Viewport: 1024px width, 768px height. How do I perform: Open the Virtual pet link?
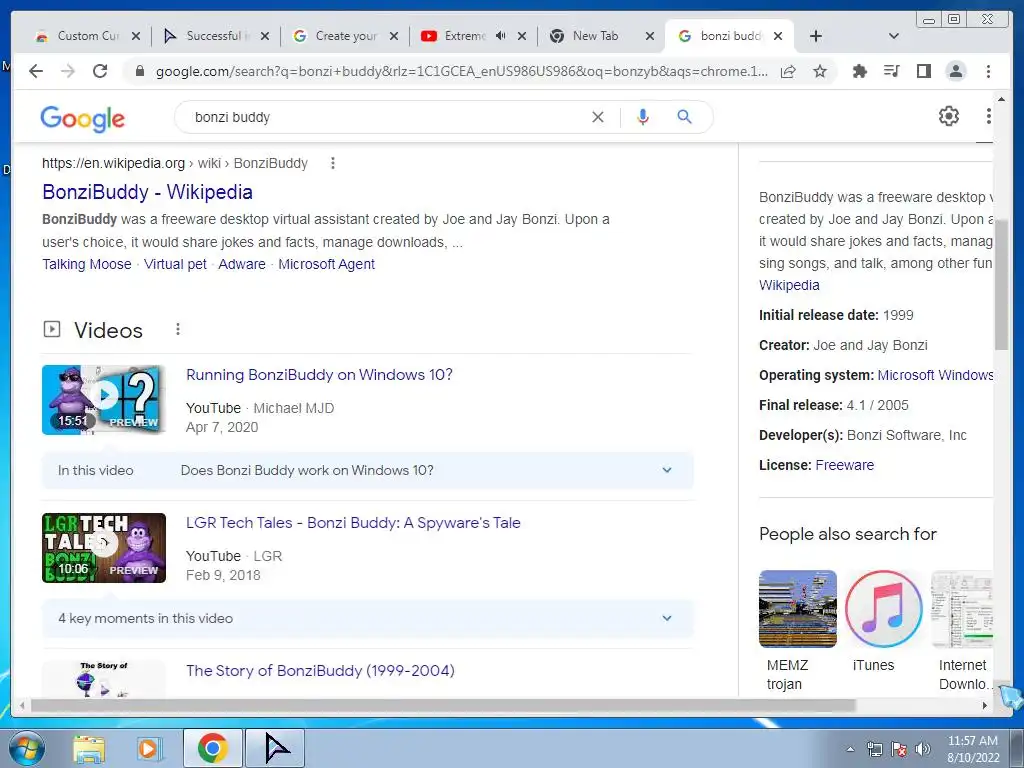tap(175, 264)
